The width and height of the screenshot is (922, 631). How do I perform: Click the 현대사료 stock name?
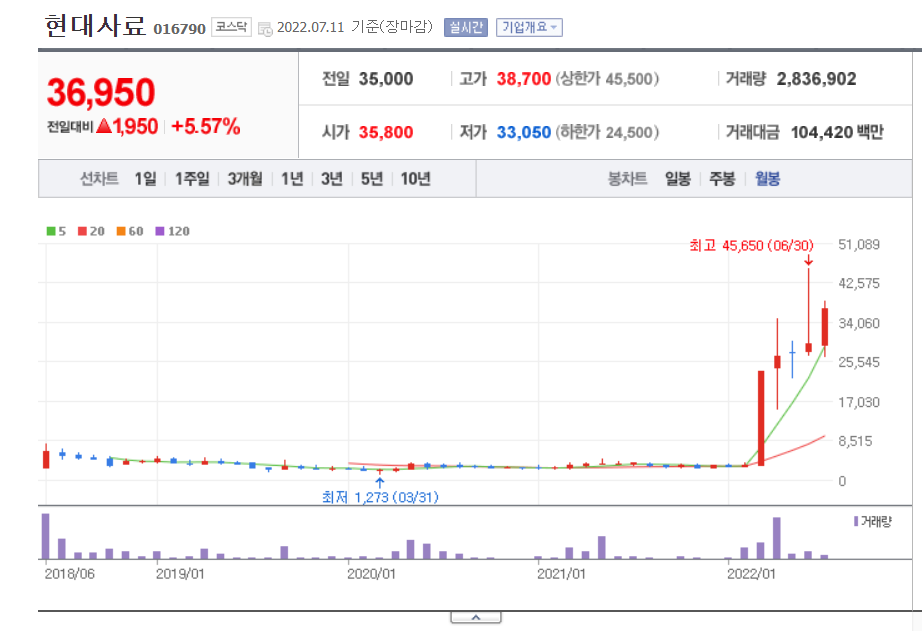(x=95, y=26)
